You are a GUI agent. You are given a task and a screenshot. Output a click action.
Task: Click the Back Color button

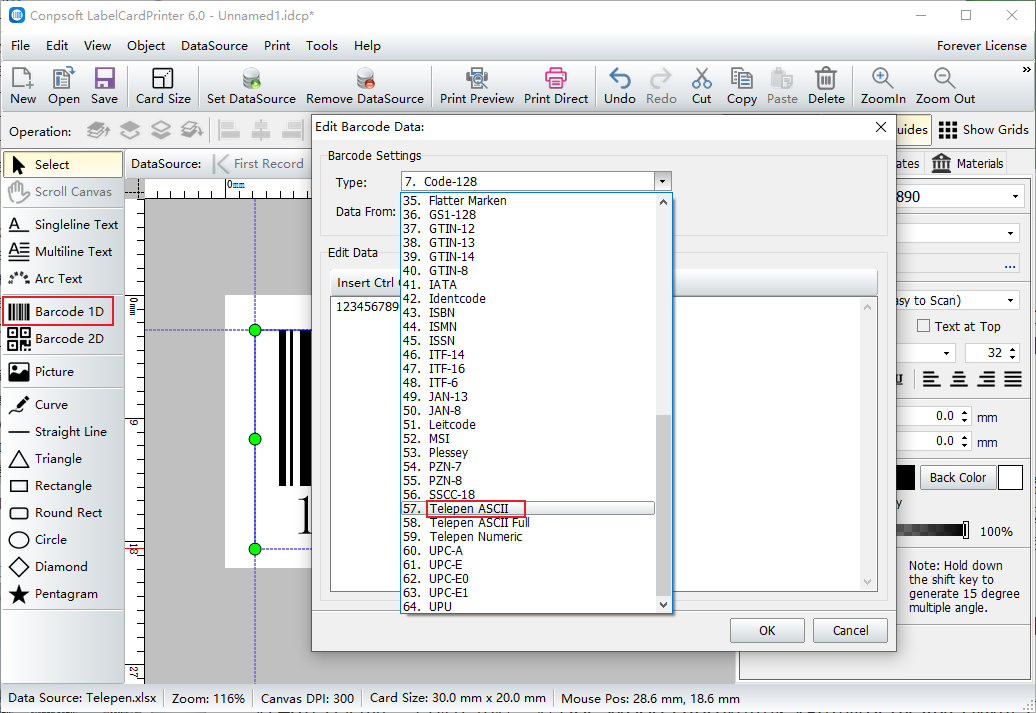[x=957, y=477]
